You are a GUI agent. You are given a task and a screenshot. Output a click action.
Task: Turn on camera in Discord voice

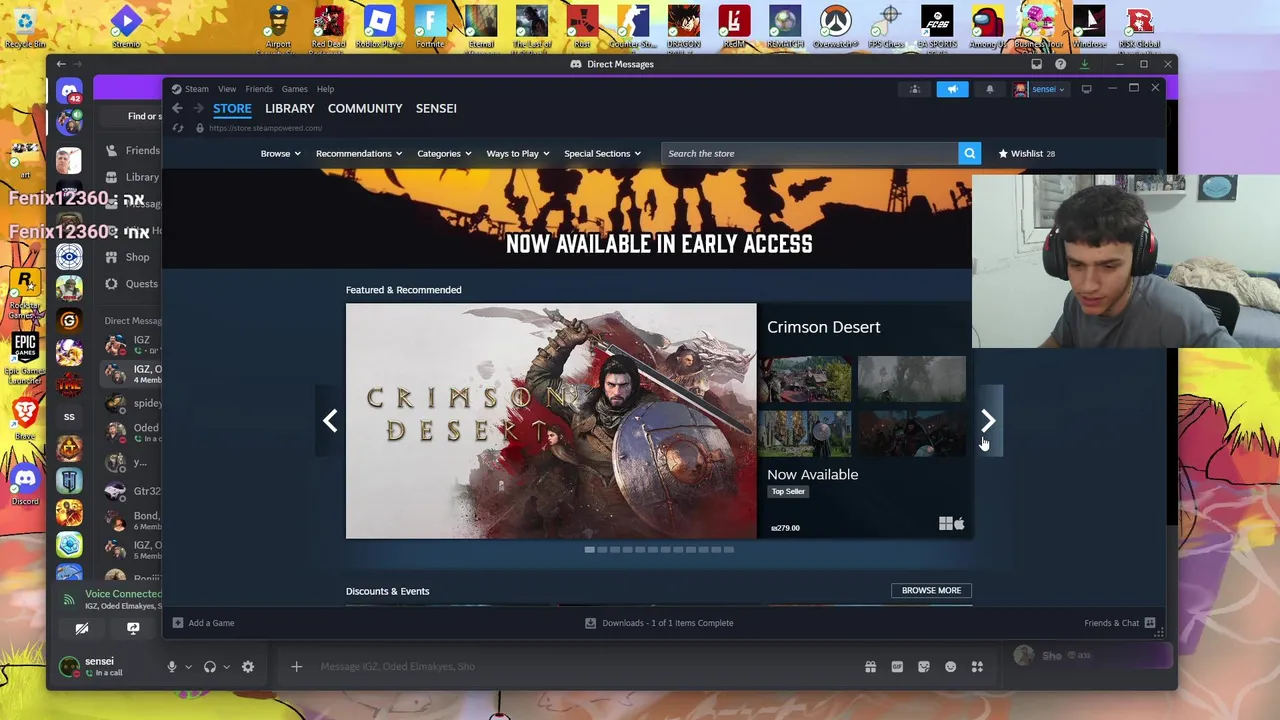[x=82, y=629]
